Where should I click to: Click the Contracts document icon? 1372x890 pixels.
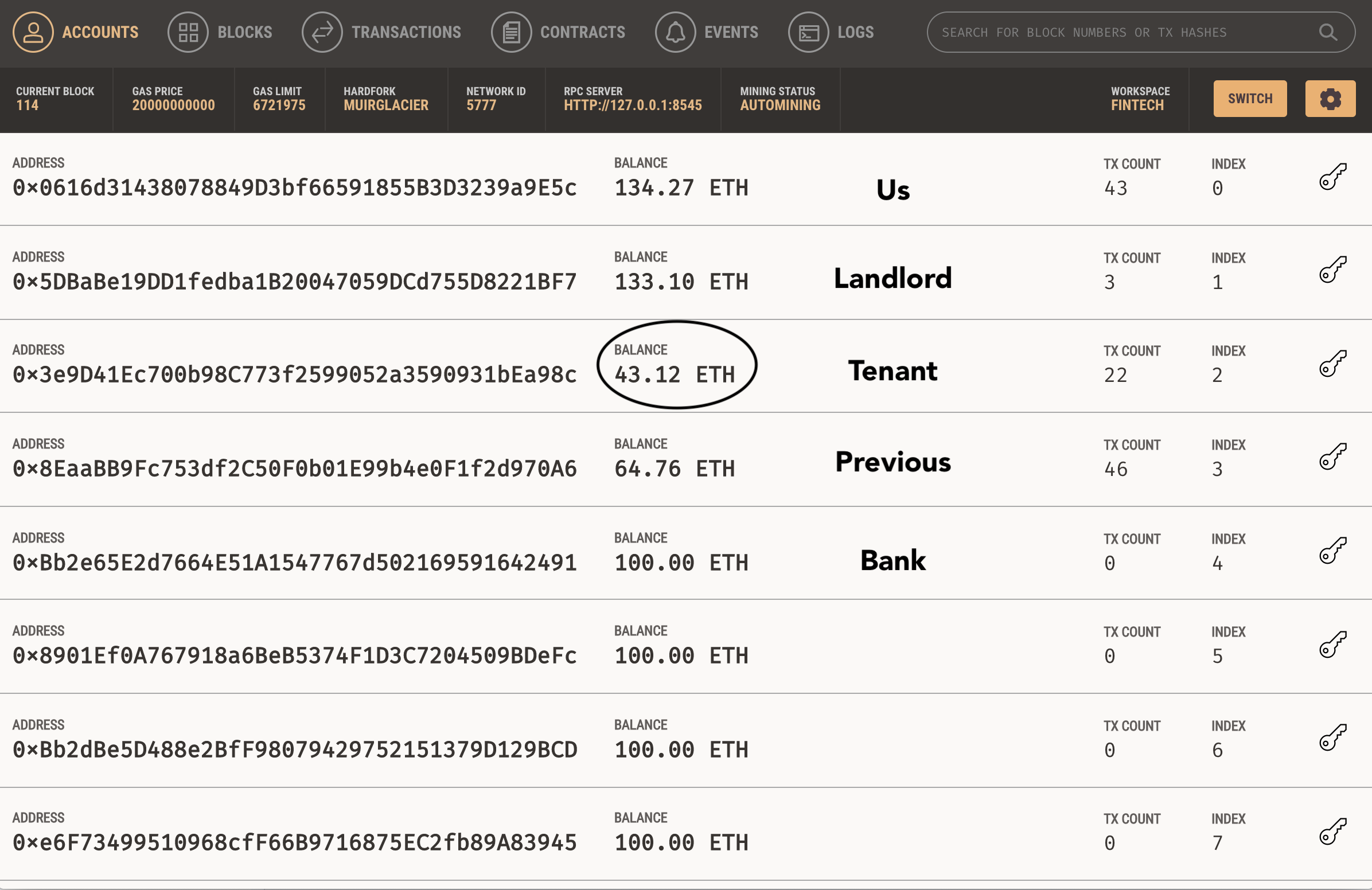point(511,32)
